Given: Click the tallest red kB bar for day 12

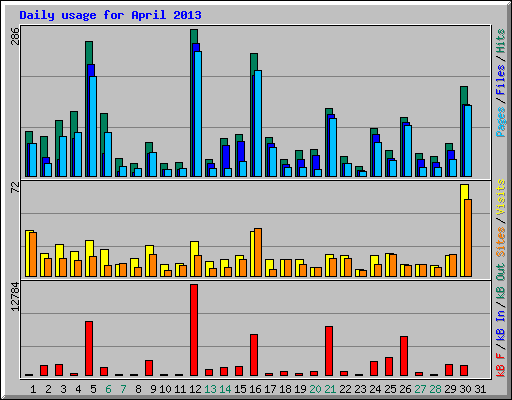Looking at the screenshot, I should coord(194,330).
